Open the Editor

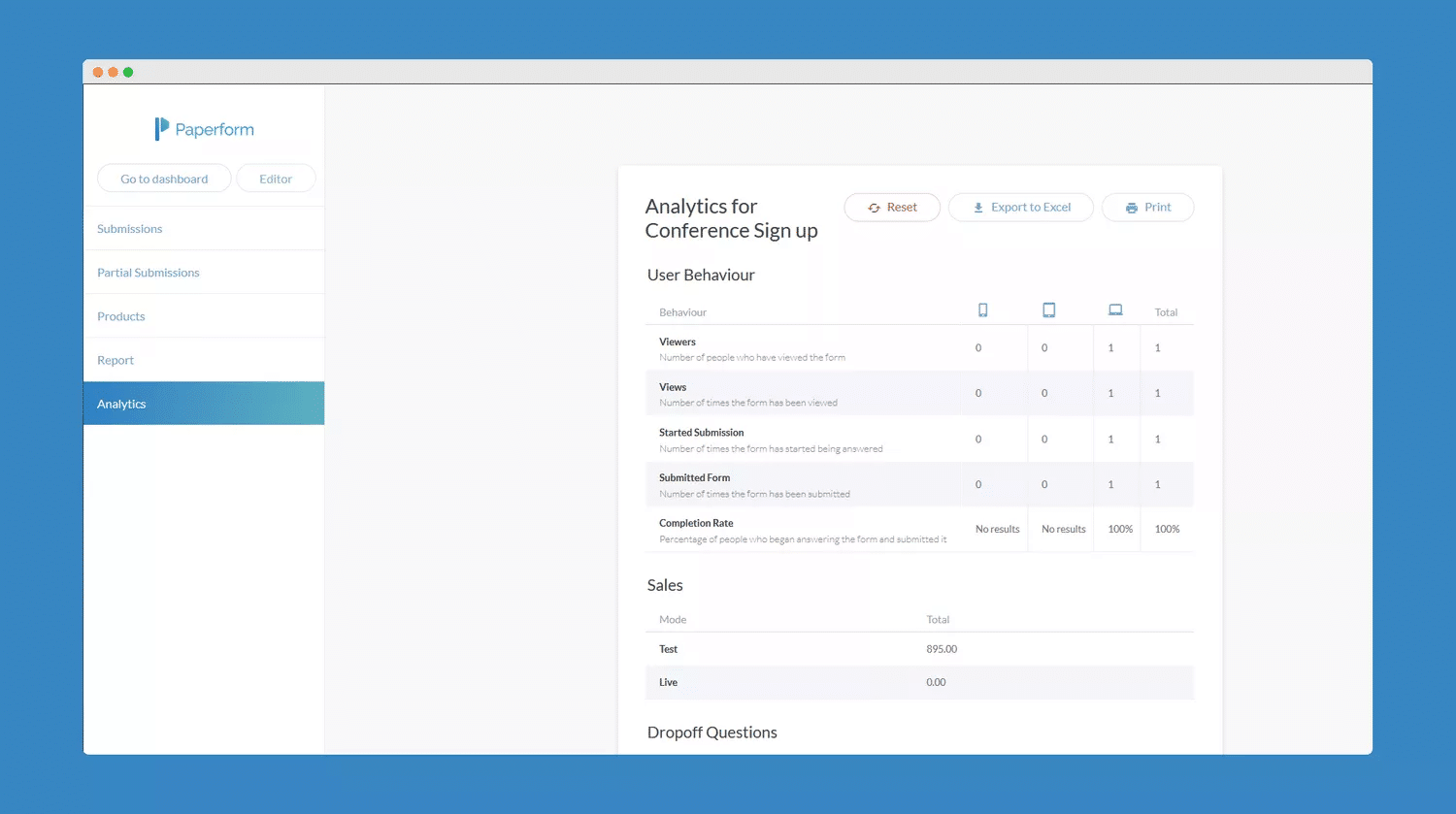(x=276, y=178)
